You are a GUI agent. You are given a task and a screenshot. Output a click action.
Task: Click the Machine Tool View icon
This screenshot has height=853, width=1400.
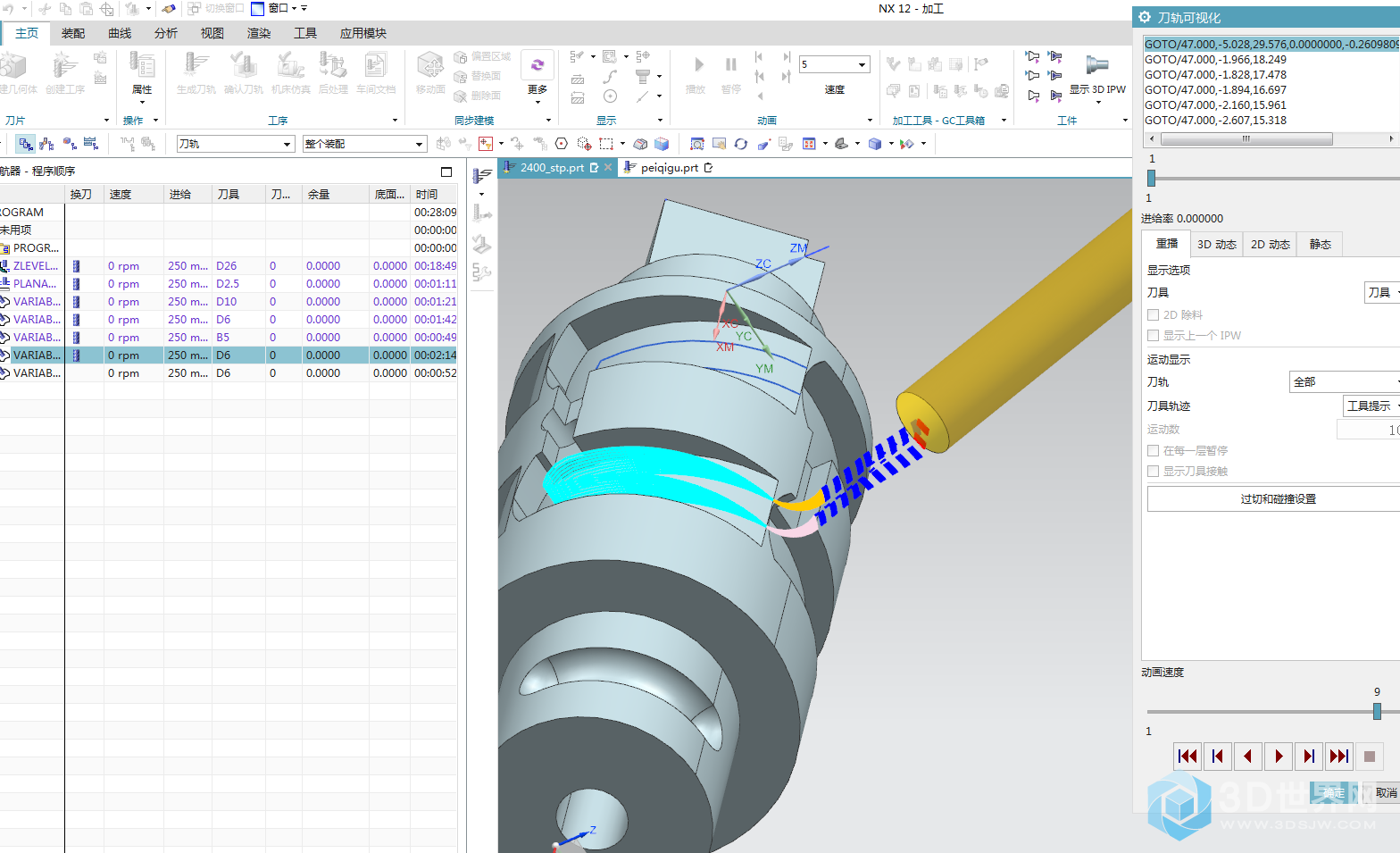pyautogui.click(x=46, y=144)
